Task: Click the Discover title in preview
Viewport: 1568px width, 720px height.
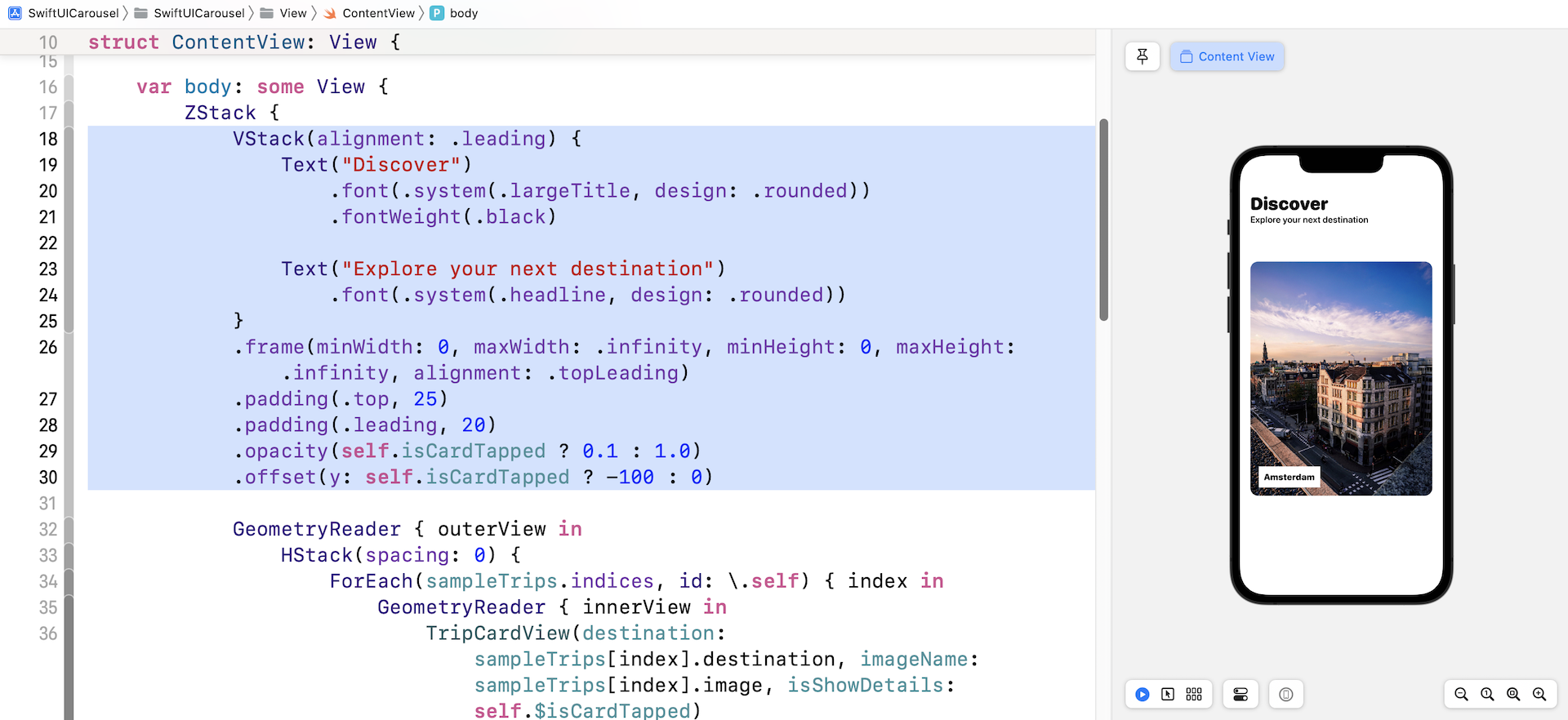Action: tap(1289, 203)
